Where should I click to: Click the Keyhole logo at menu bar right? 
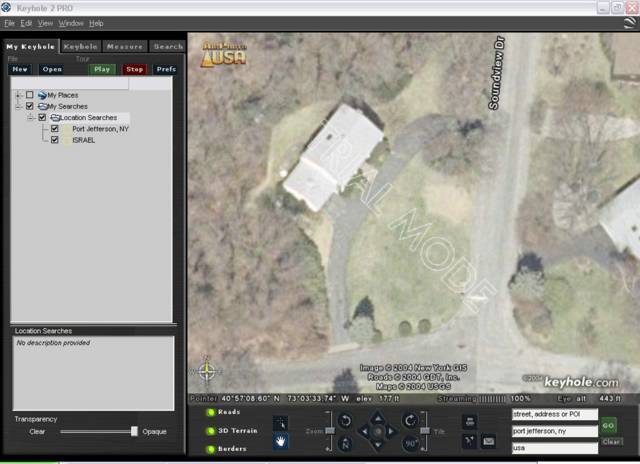click(630, 23)
